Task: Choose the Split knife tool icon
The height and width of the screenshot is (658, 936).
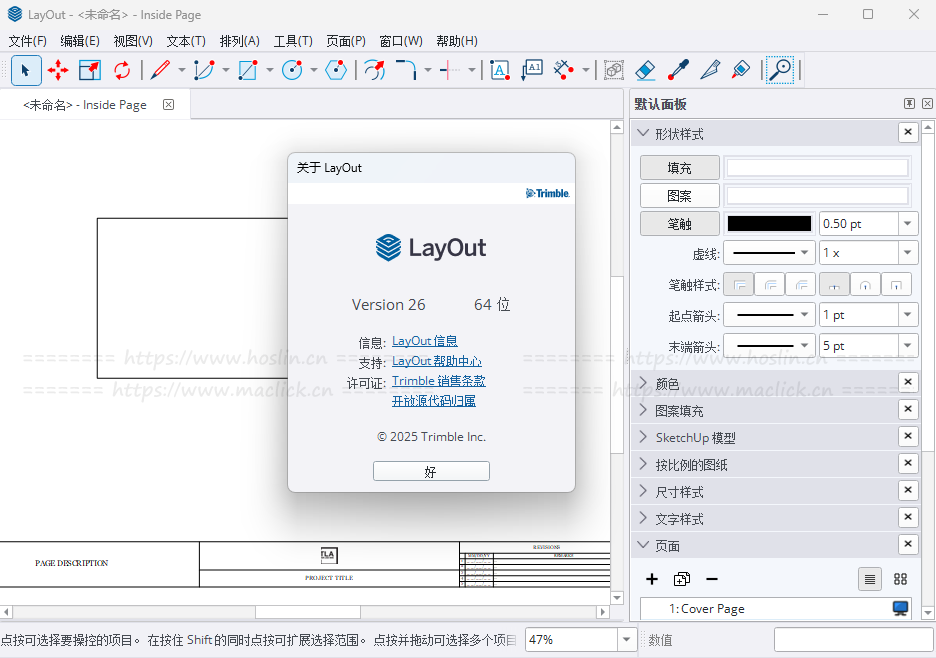Action: coord(710,70)
